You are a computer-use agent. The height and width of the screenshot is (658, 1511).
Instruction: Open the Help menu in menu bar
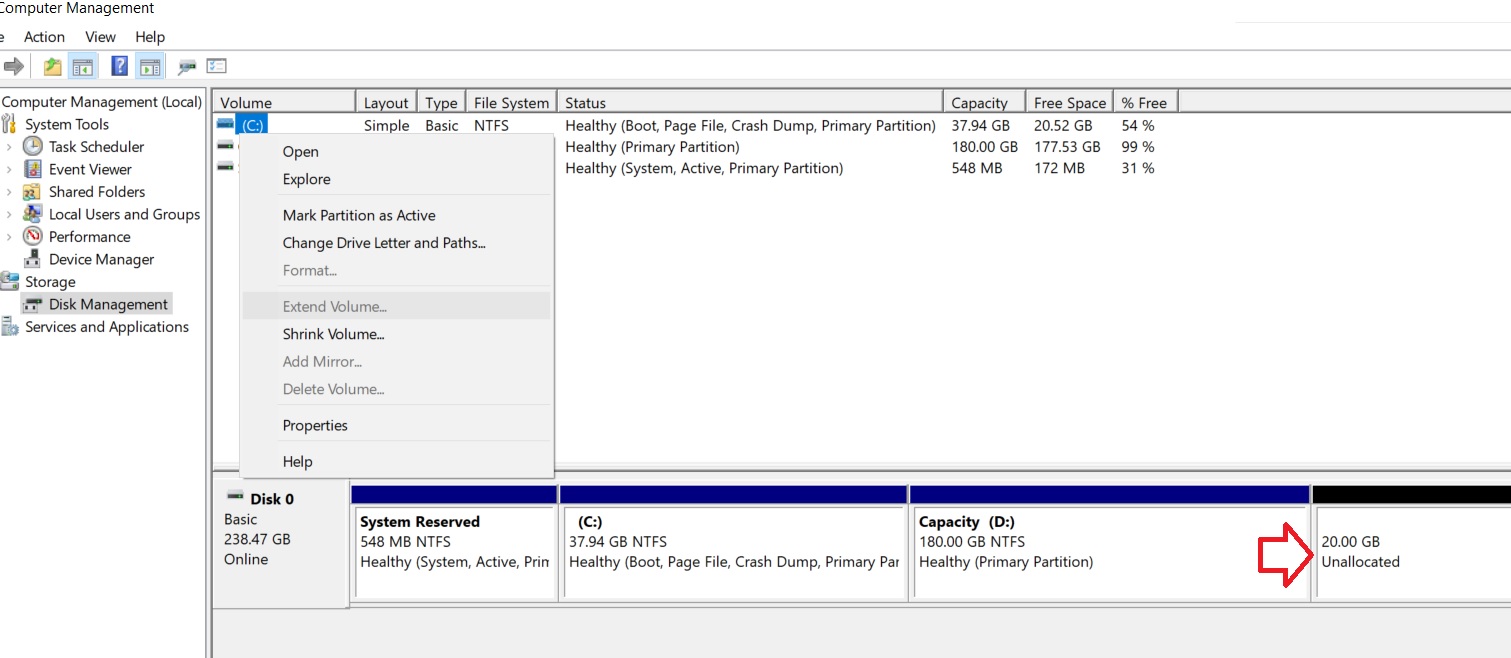(150, 37)
